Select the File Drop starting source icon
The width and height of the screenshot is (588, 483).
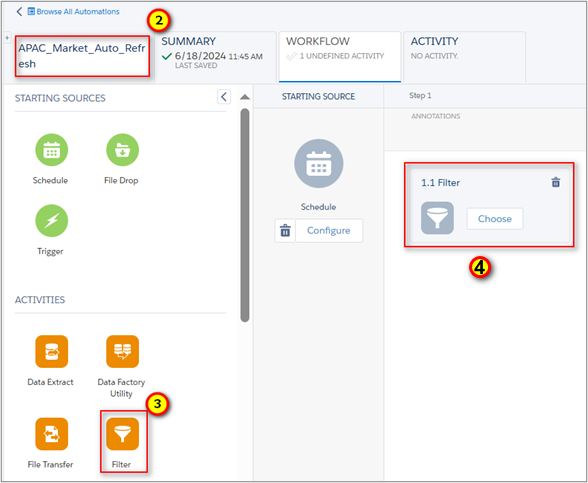click(123, 150)
